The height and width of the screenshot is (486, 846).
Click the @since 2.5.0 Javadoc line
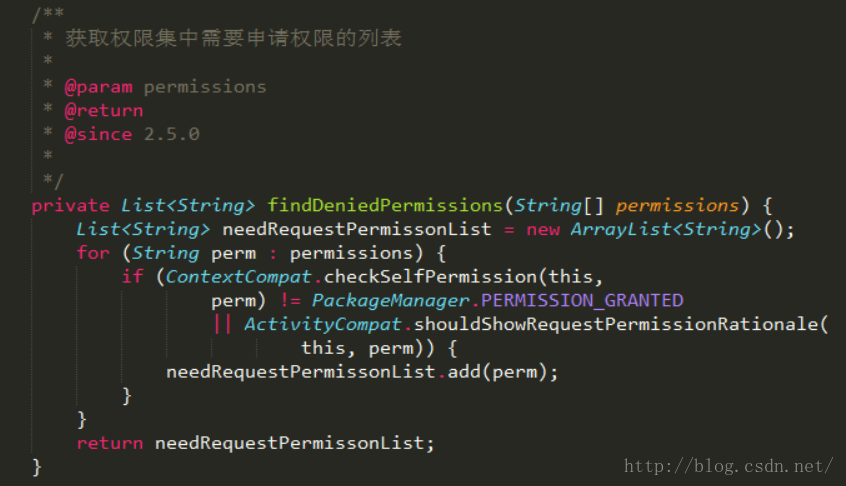132,134
